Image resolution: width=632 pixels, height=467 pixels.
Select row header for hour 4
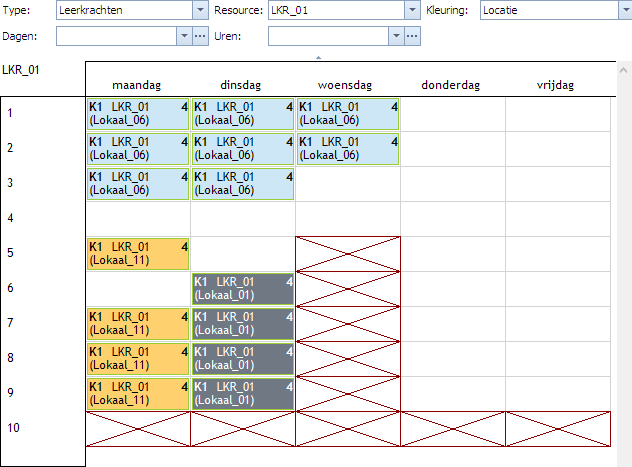click(x=43, y=218)
